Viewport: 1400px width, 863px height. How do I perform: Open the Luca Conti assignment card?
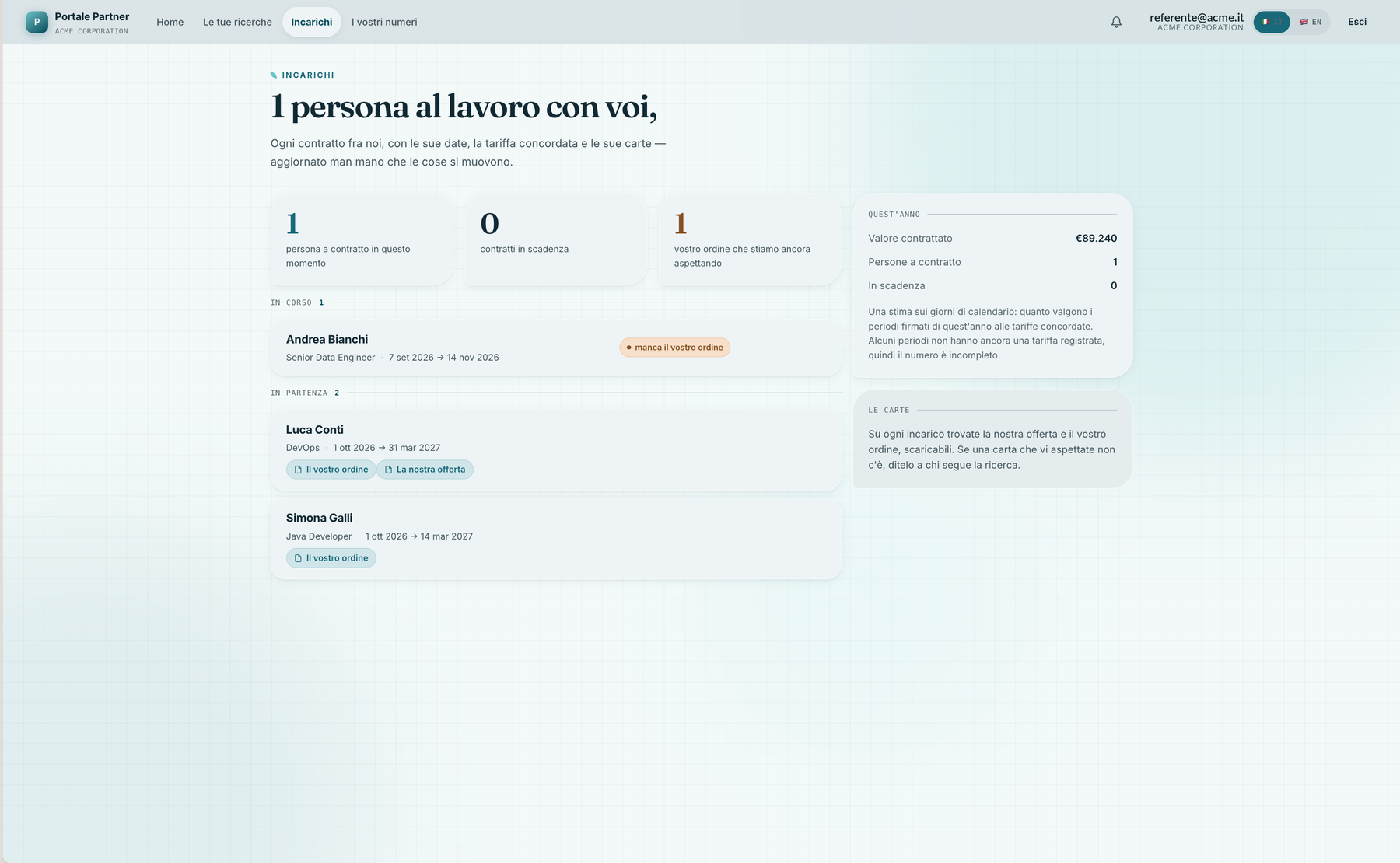(555, 450)
